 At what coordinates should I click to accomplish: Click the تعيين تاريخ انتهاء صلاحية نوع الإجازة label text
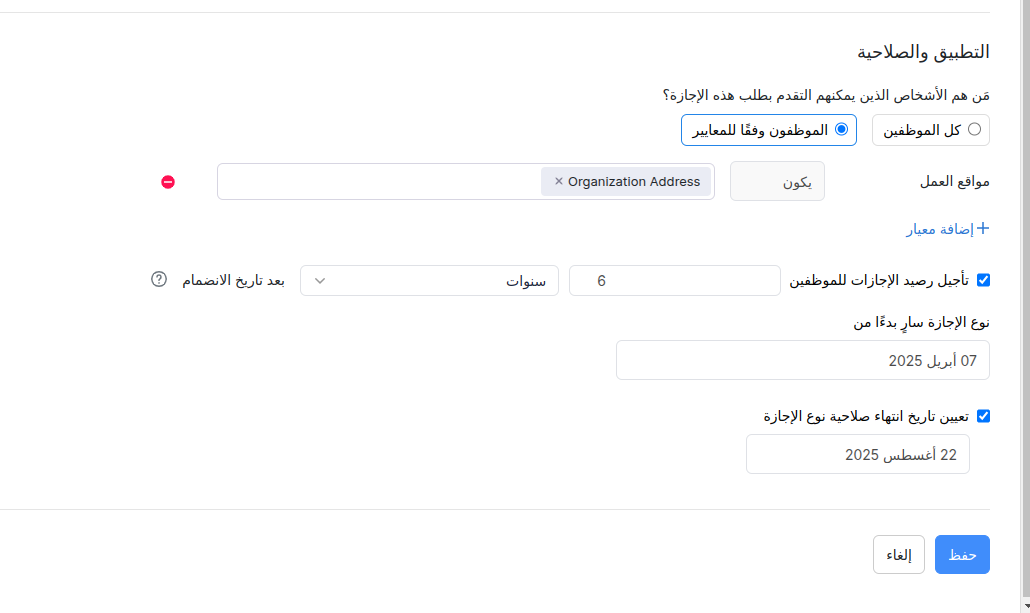click(x=867, y=416)
